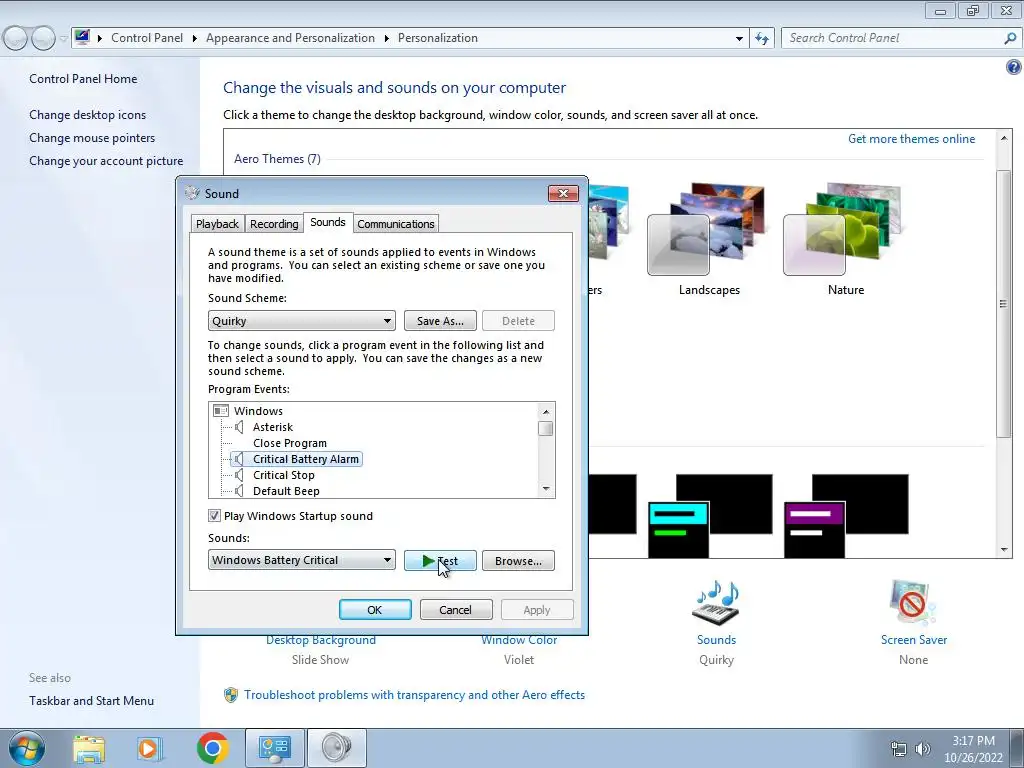Screen dimensions: 1024x768
Task: Click the taskbar clock
Action: pyautogui.click(x=973, y=749)
